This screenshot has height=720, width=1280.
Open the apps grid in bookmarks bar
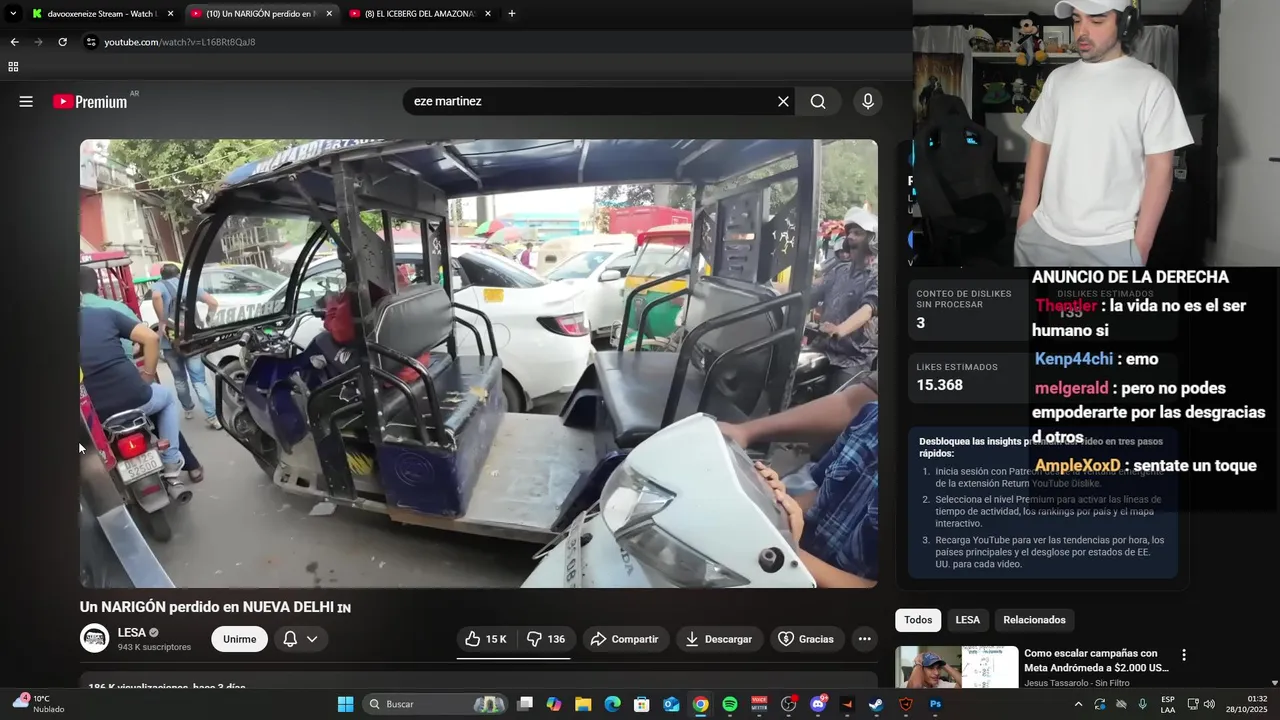coord(13,67)
